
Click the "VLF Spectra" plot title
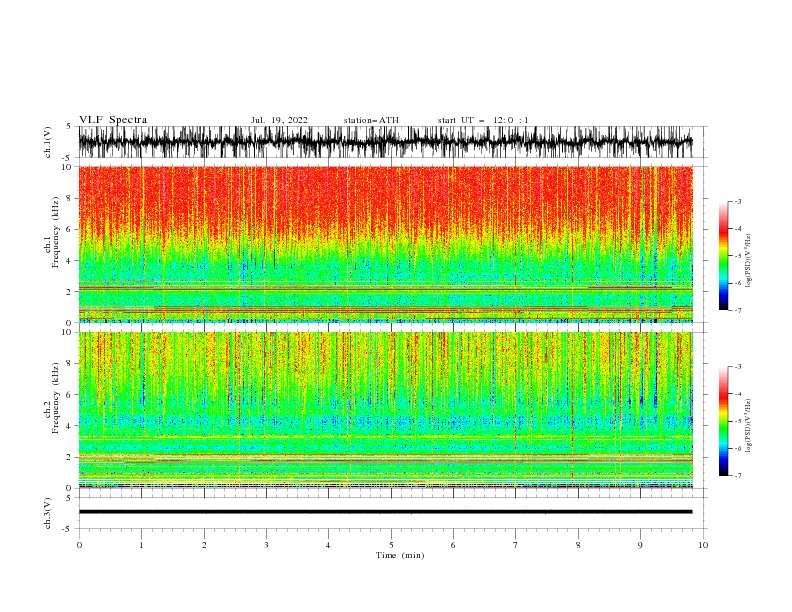[x=113, y=120]
